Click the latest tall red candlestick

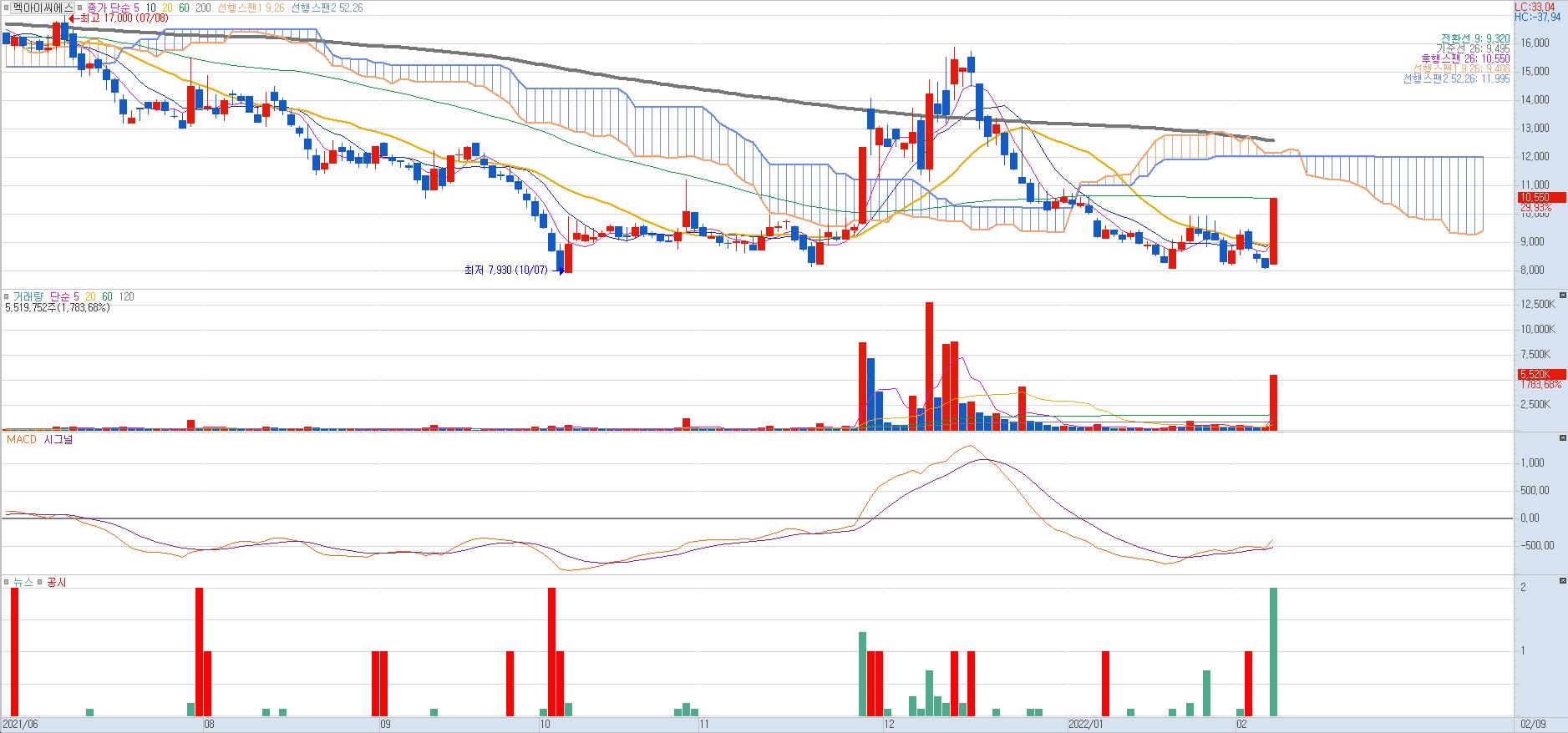[1273, 231]
